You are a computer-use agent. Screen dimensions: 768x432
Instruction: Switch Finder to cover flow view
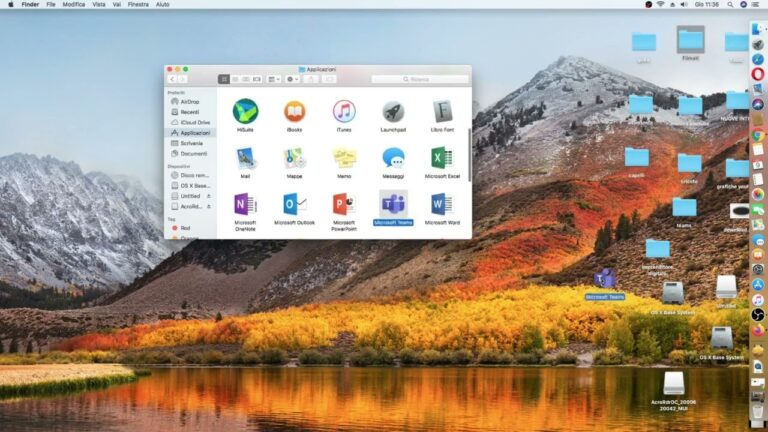[x=257, y=79]
